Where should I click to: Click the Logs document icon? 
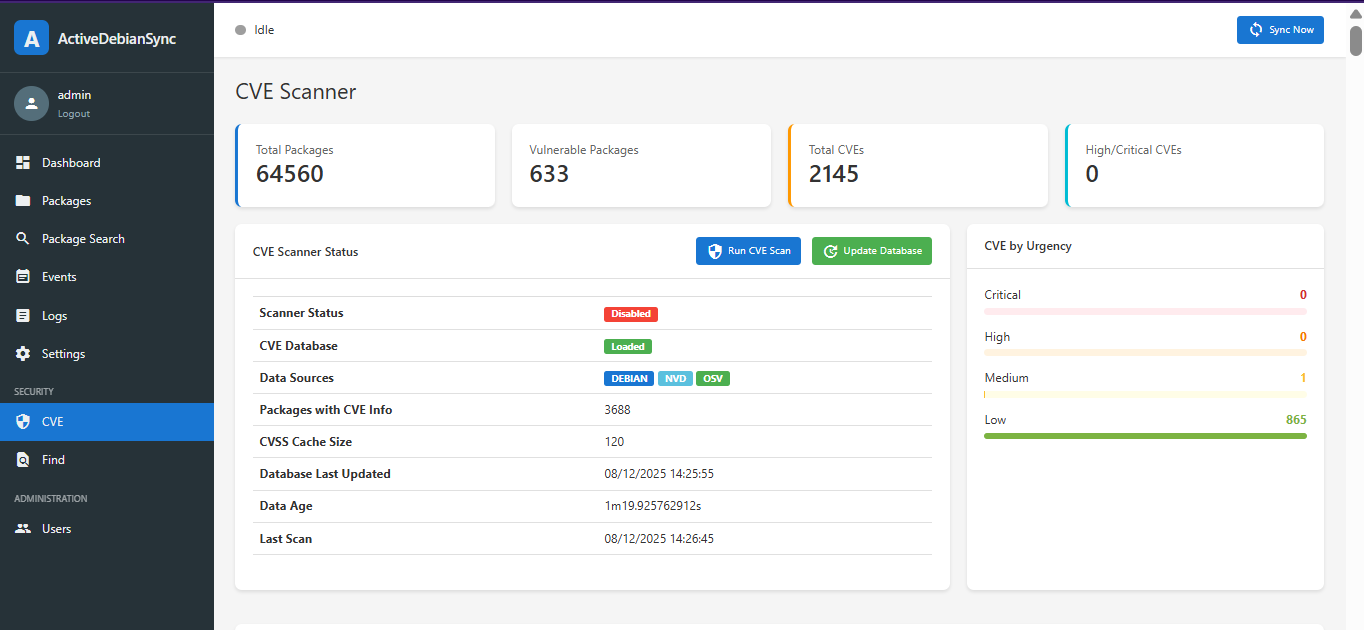(x=23, y=316)
